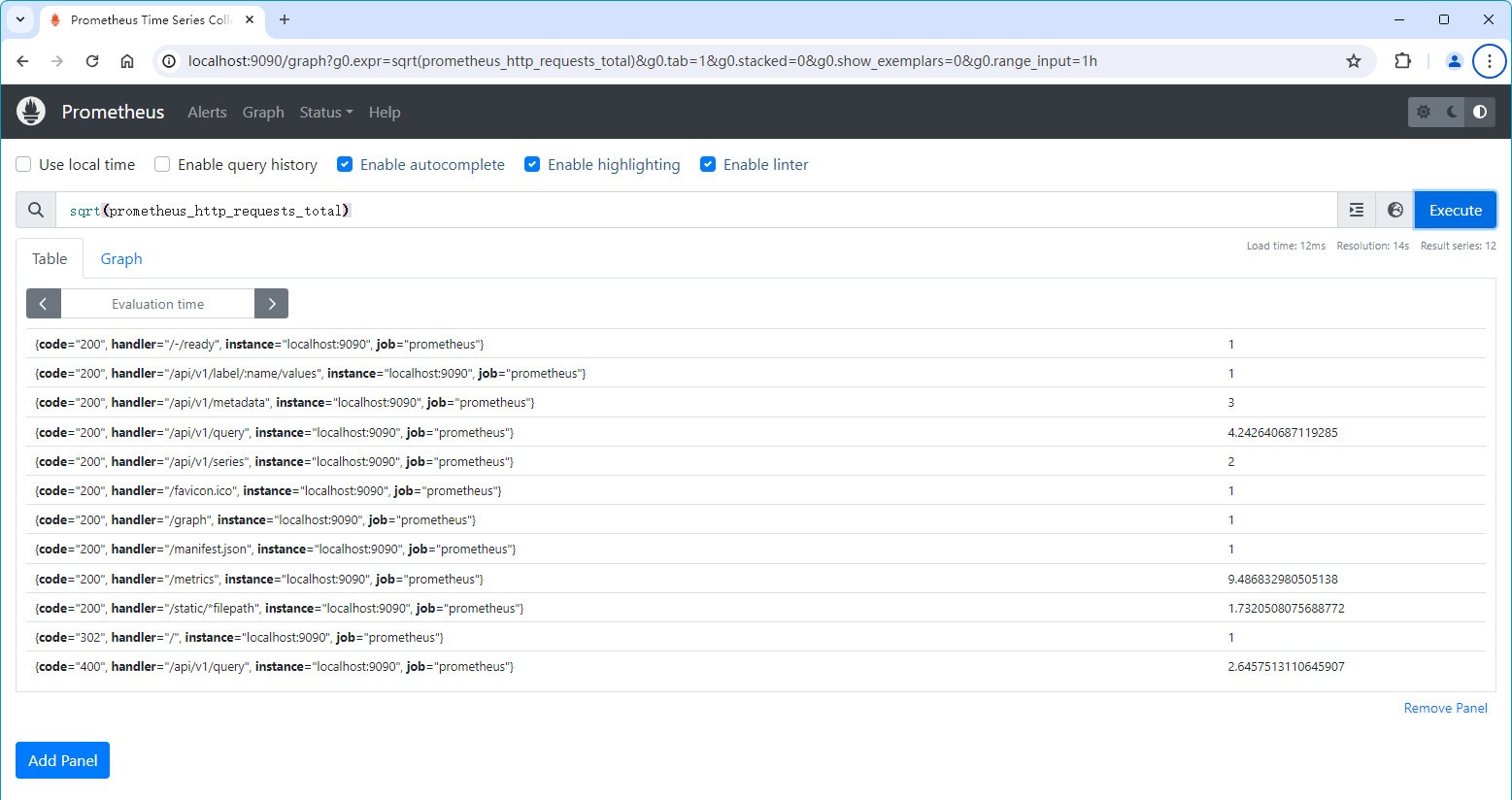The height and width of the screenshot is (800, 1512).
Task: Select the /api/v1/series handler row
Action: pyautogui.click(x=756, y=461)
